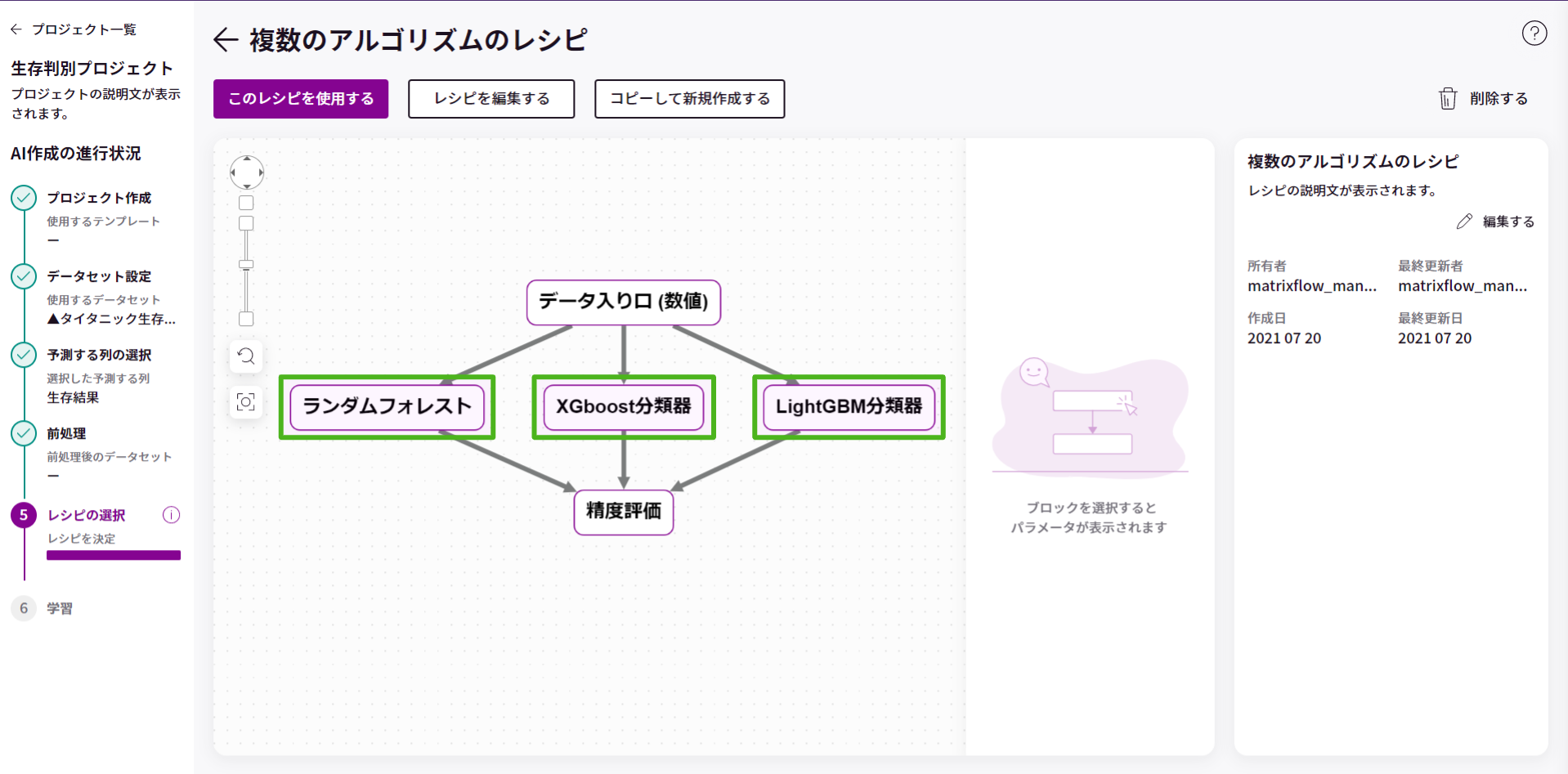Screen dimensions: 1568x774
Task: Open the help question mark icon
Action: point(1534,34)
